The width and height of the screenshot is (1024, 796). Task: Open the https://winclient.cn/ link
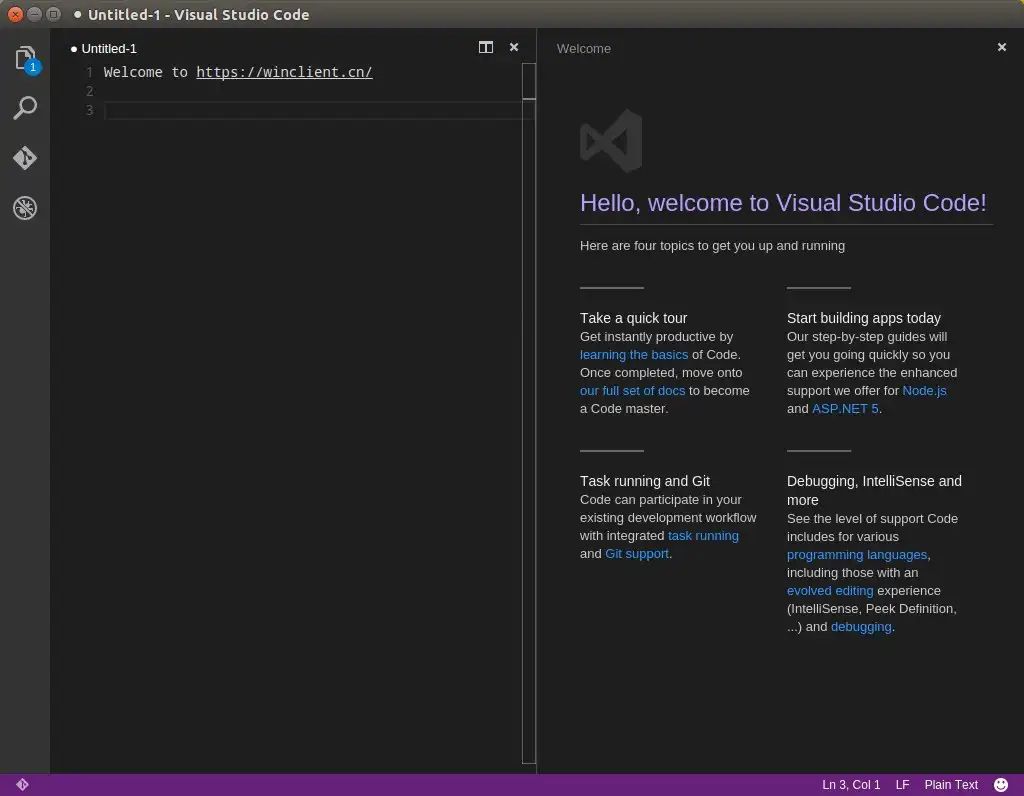(x=284, y=72)
